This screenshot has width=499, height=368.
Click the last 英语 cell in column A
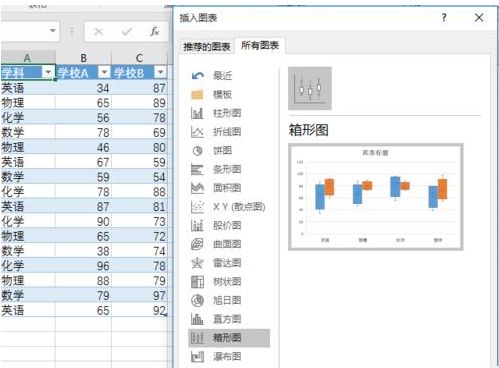coord(28,310)
